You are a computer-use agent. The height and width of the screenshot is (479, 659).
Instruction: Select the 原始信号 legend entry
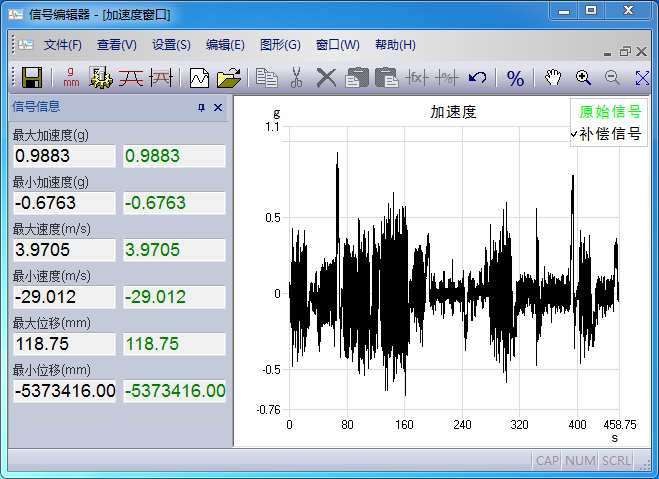[610, 112]
